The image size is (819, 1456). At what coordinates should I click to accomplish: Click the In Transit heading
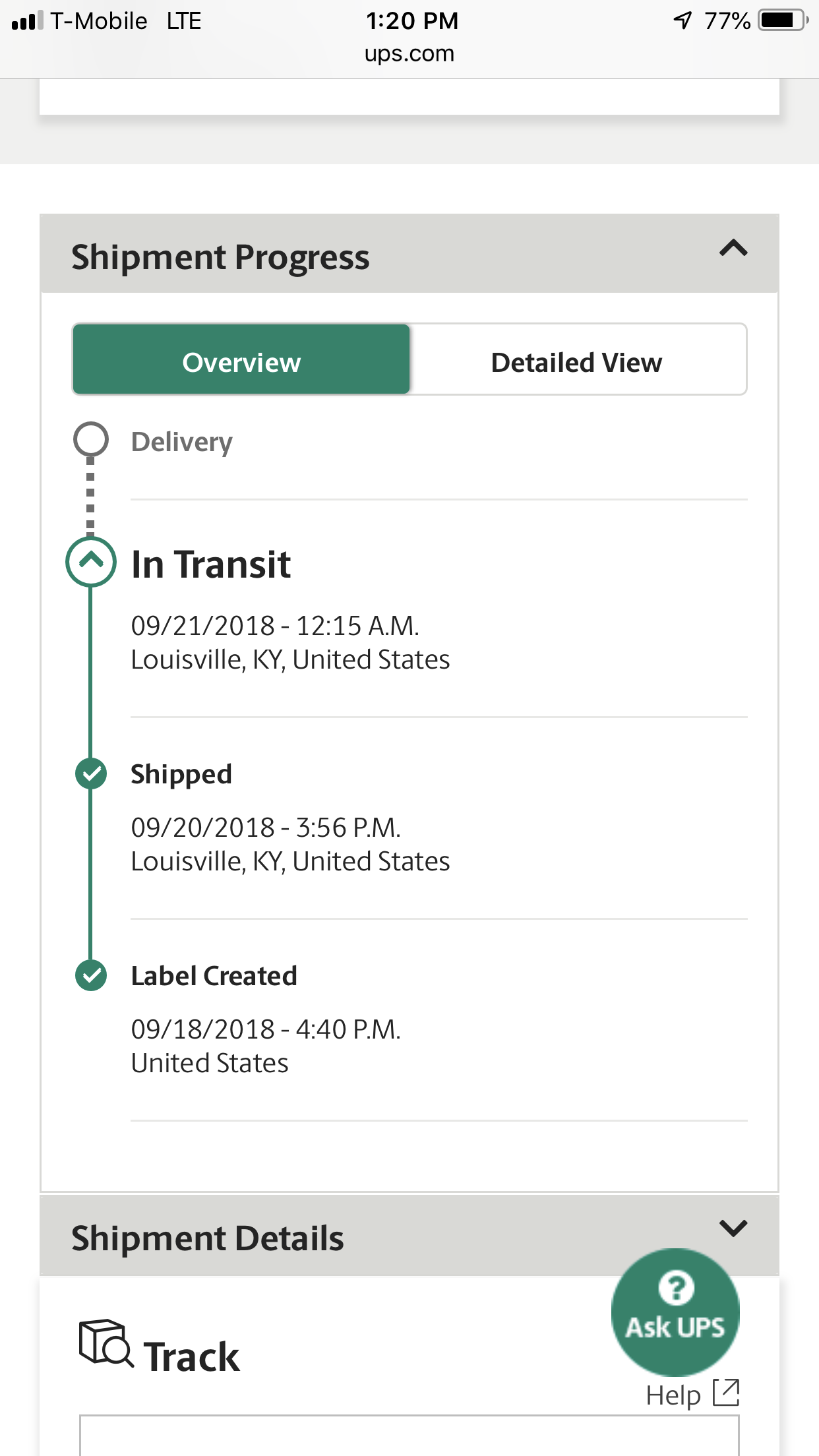click(211, 564)
